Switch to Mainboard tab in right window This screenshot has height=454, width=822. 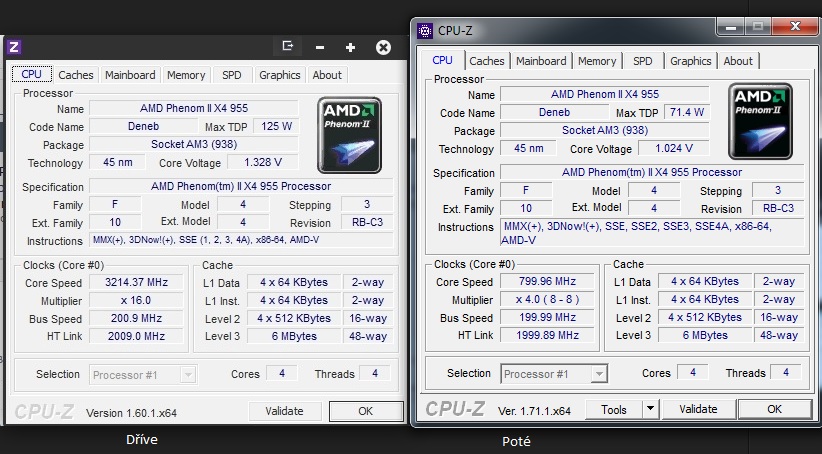tap(541, 61)
